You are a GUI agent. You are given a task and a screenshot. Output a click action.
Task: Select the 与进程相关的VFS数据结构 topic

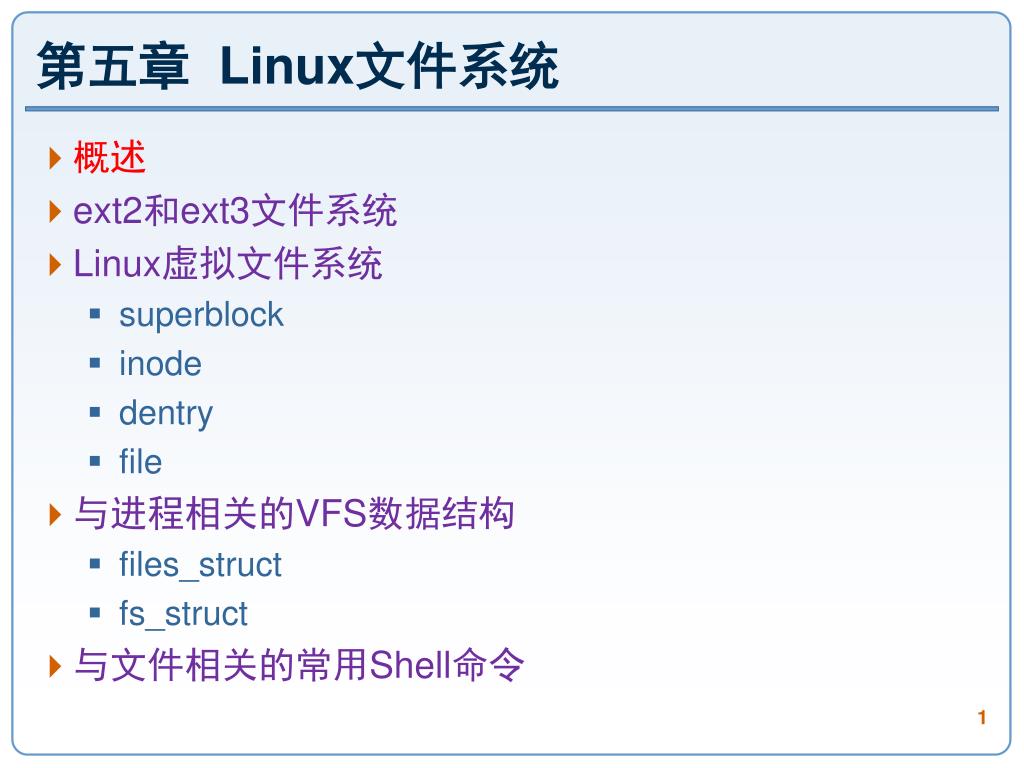(294, 513)
